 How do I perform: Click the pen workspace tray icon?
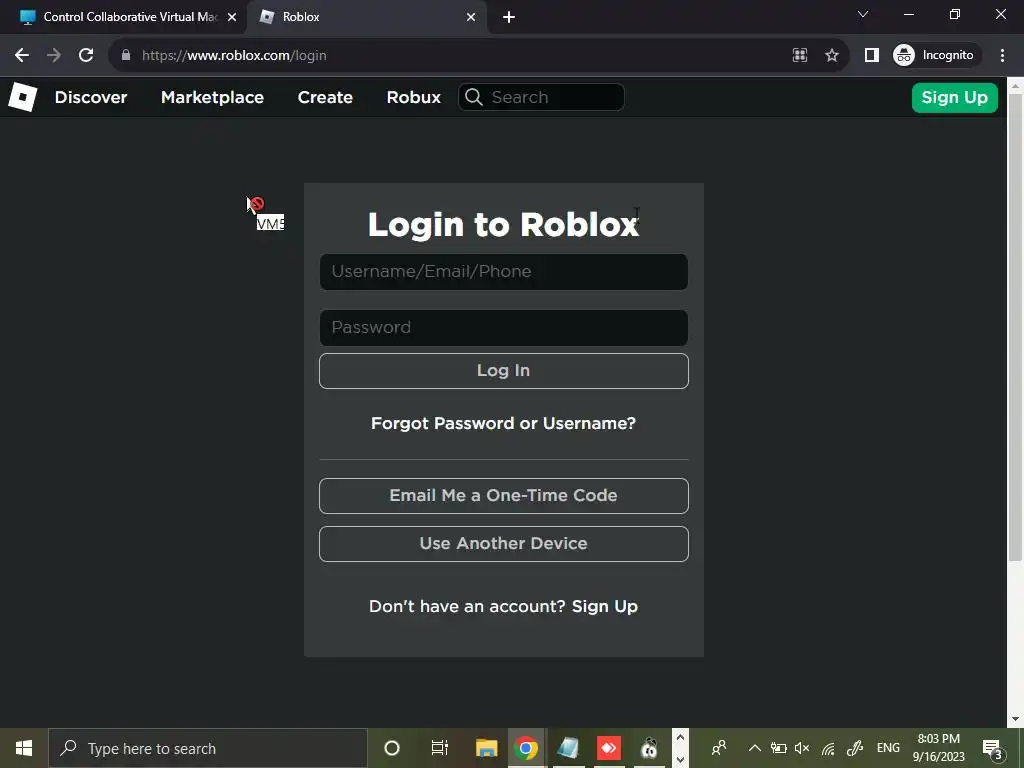coord(855,748)
